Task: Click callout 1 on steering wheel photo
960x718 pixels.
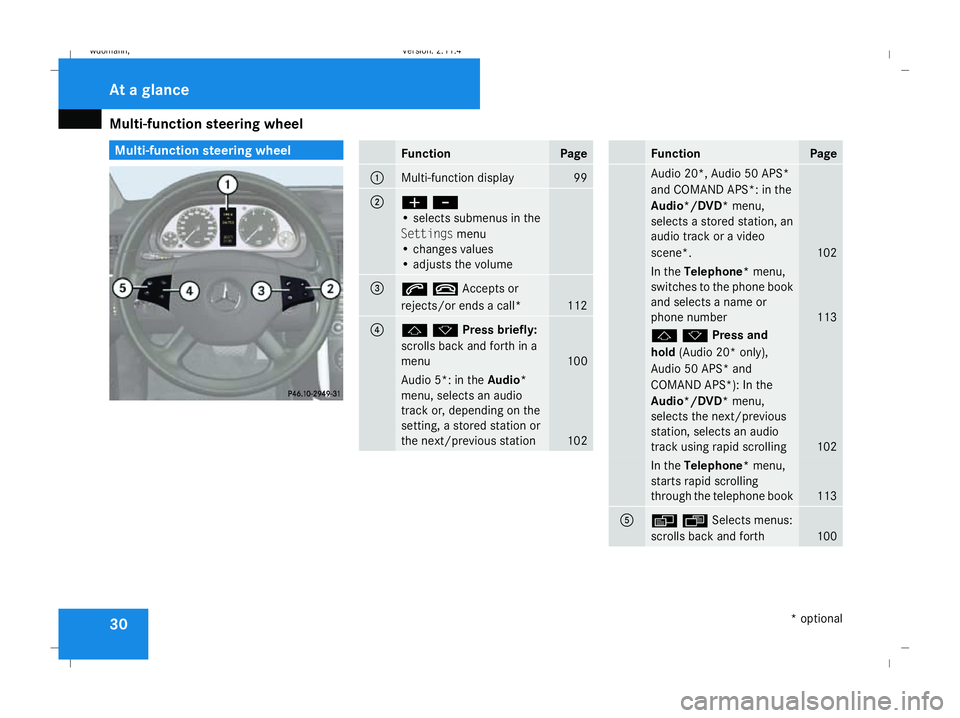Action: pos(228,184)
